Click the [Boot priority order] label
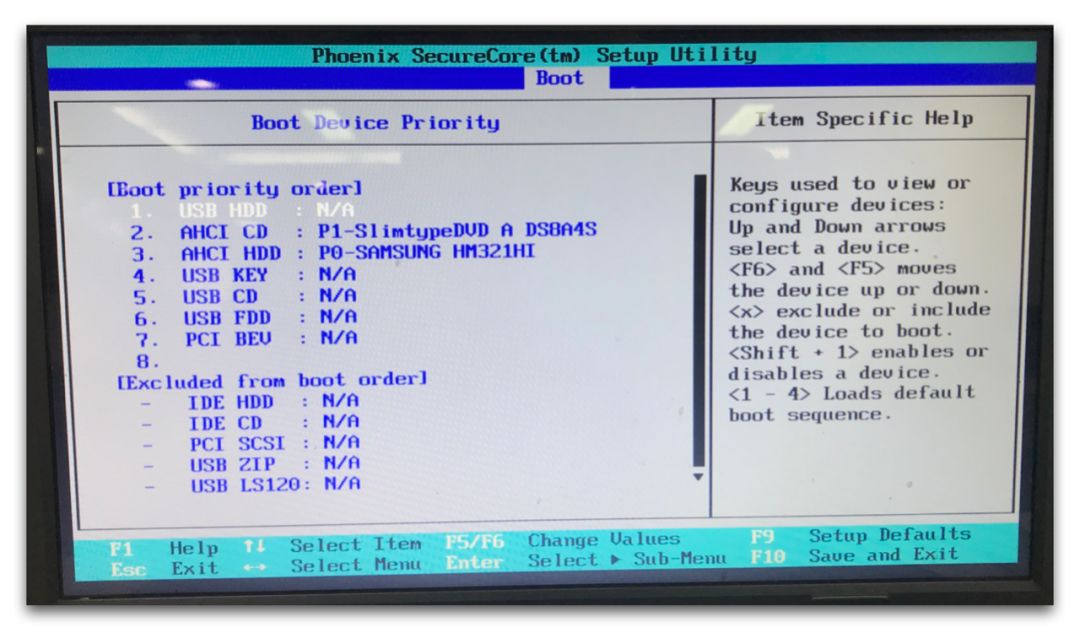 [234, 189]
